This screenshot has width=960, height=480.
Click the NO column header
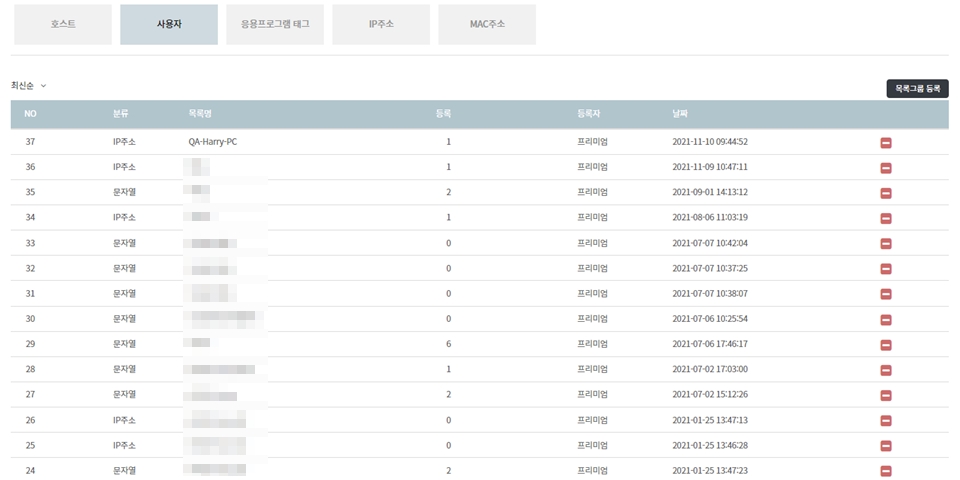(x=30, y=114)
